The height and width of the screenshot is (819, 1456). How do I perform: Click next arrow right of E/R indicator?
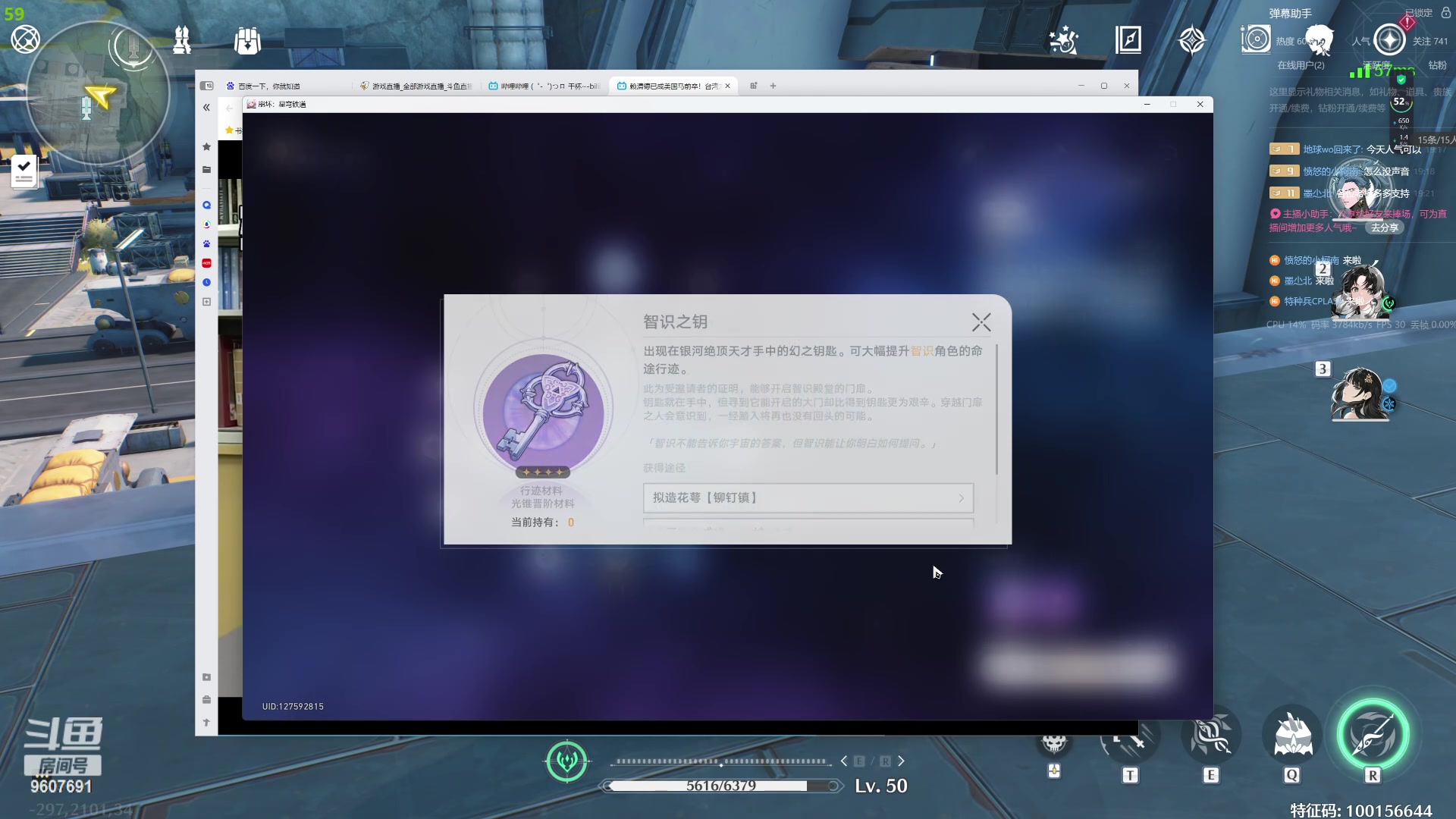(901, 761)
